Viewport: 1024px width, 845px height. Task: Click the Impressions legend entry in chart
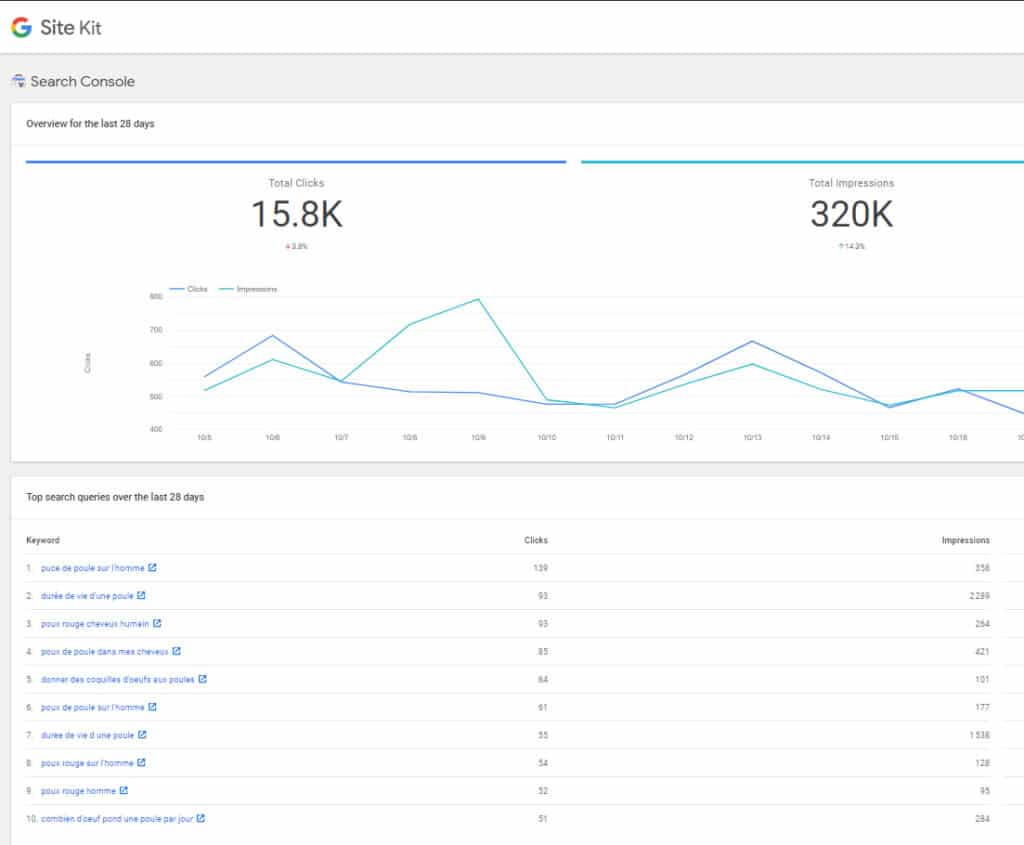248,289
